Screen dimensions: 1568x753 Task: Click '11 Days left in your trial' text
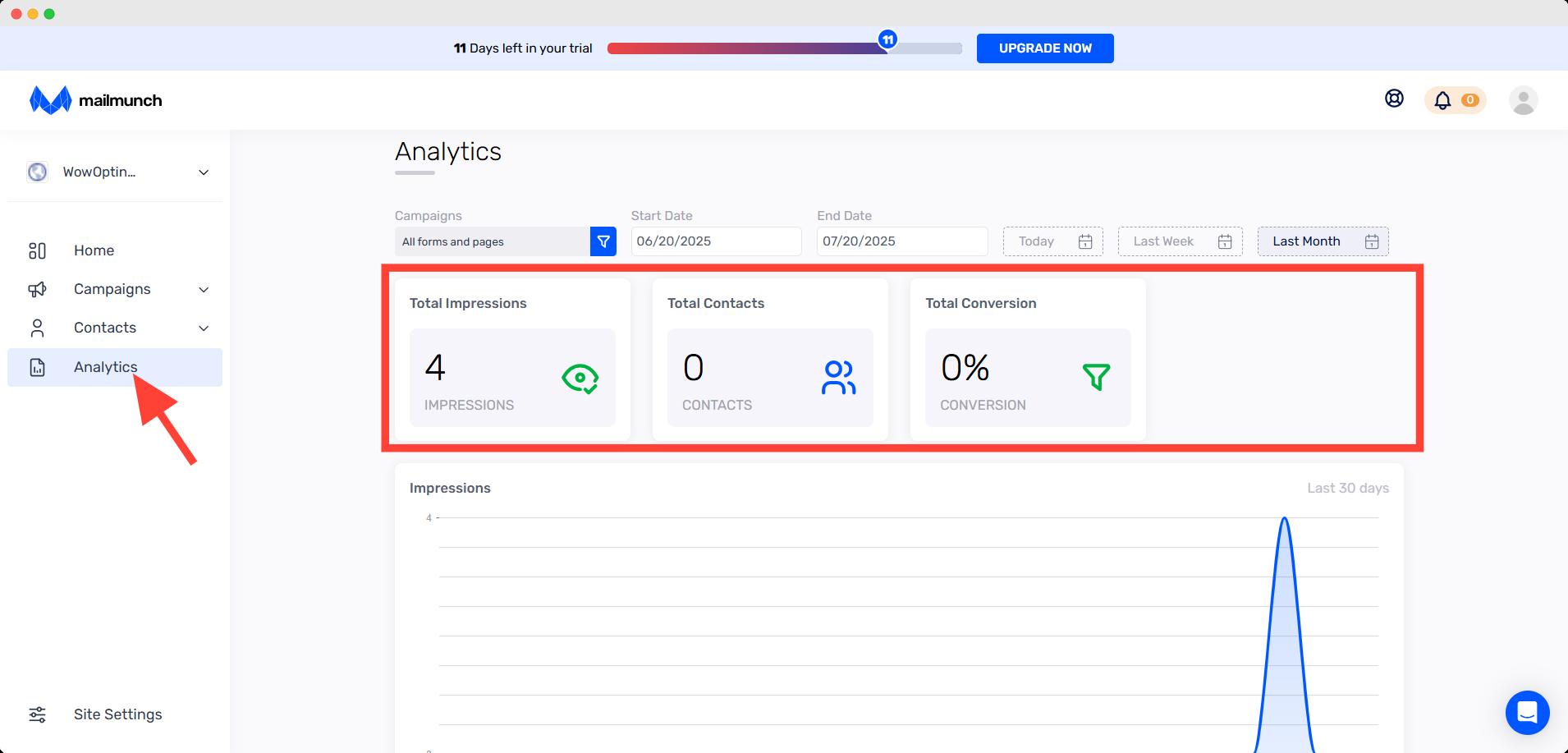click(x=523, y=48)
